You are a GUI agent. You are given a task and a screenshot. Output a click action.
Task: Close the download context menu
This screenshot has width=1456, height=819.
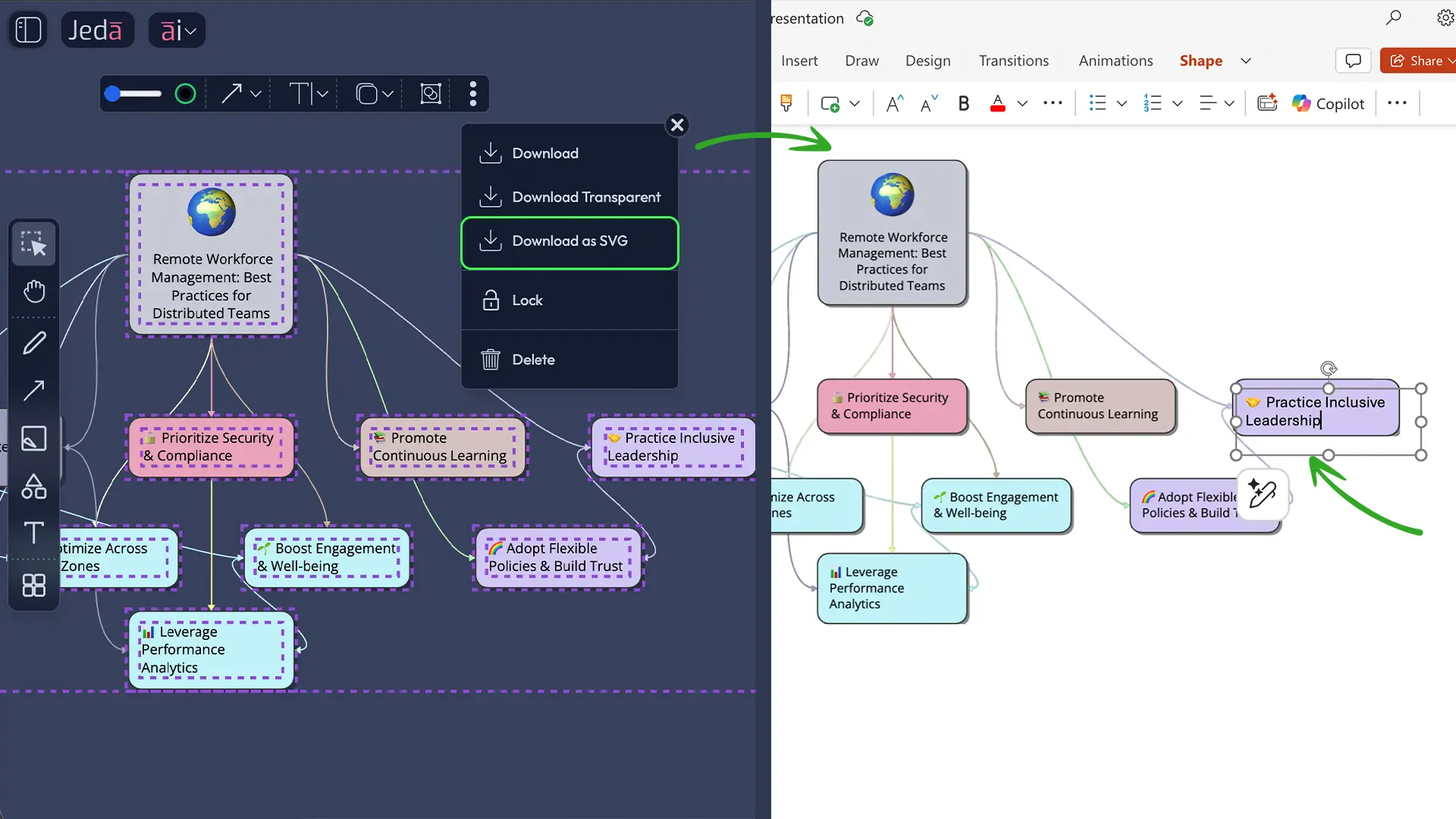pyautogui.click(x=677, y=125)
